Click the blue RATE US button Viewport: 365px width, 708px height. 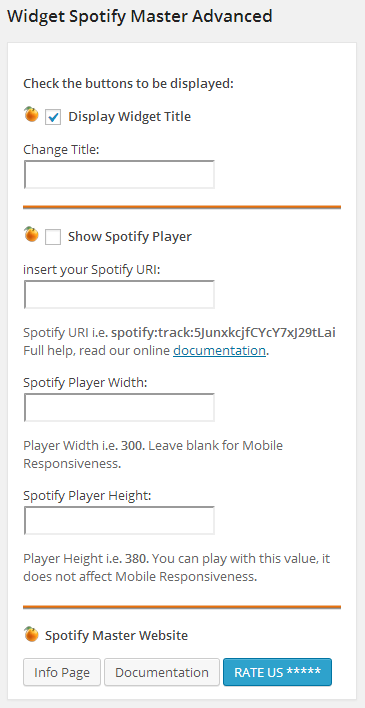tap(277, 672)
